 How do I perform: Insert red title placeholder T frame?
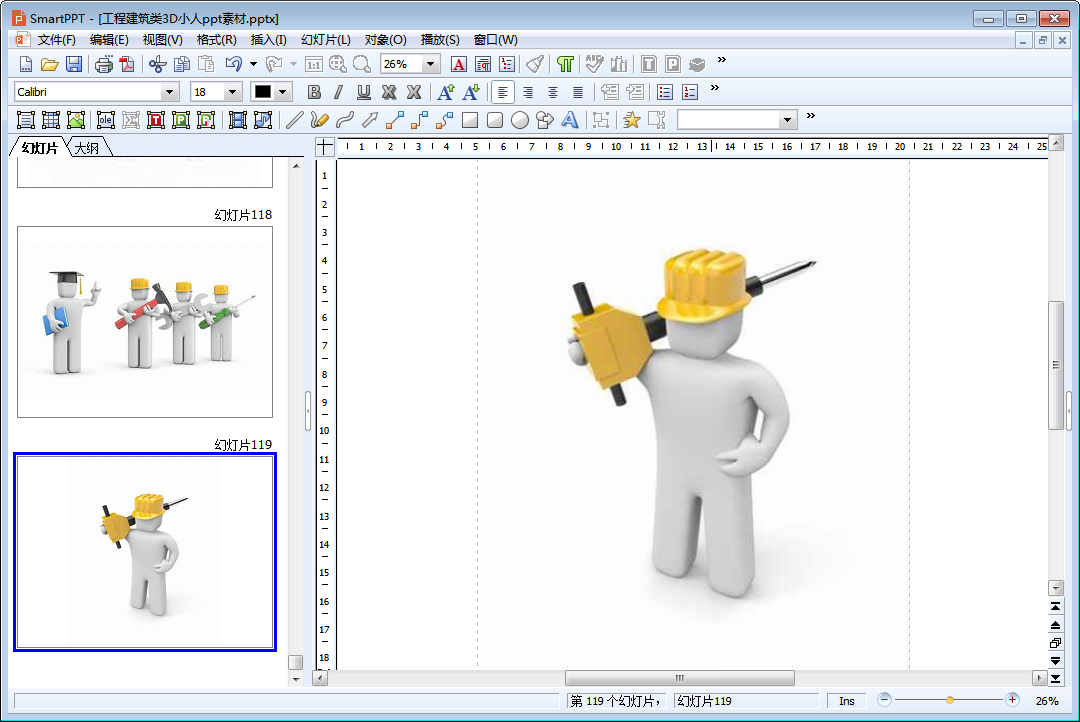tap(156, 120)
